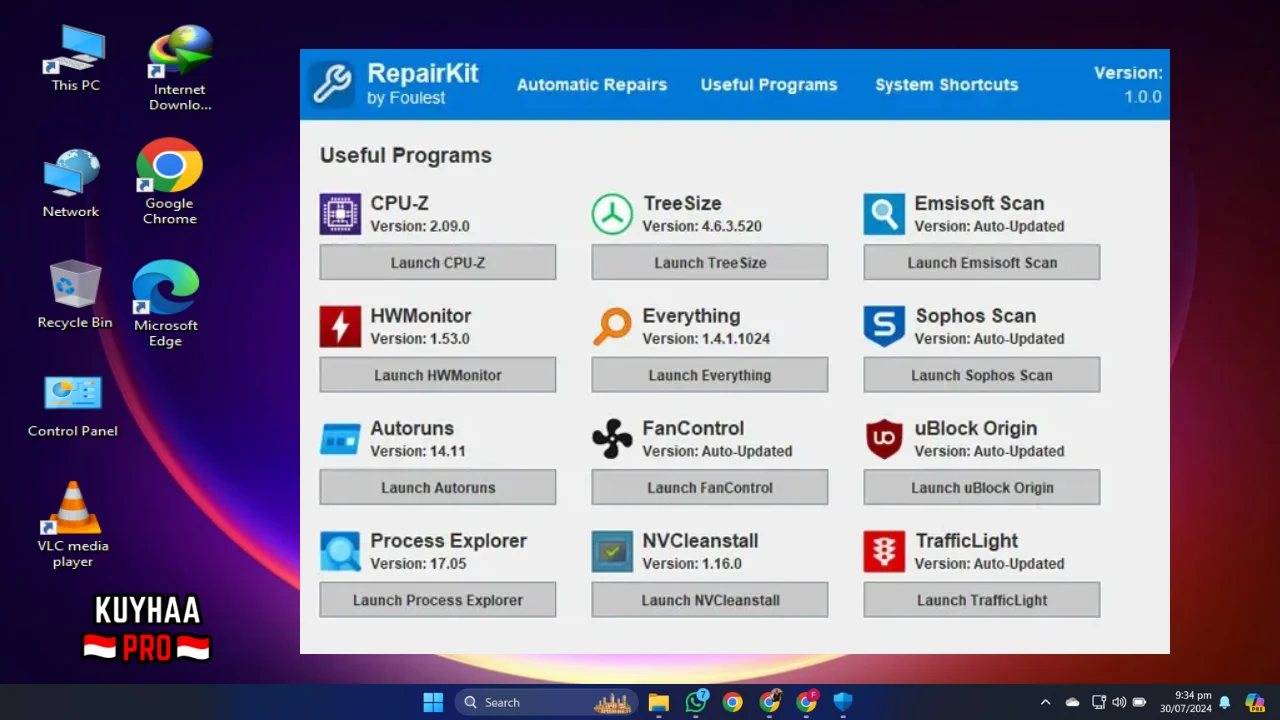Click the NVCleanstall monitor icon
Screen dimensions: 1280x720
[x=612, y=552]
